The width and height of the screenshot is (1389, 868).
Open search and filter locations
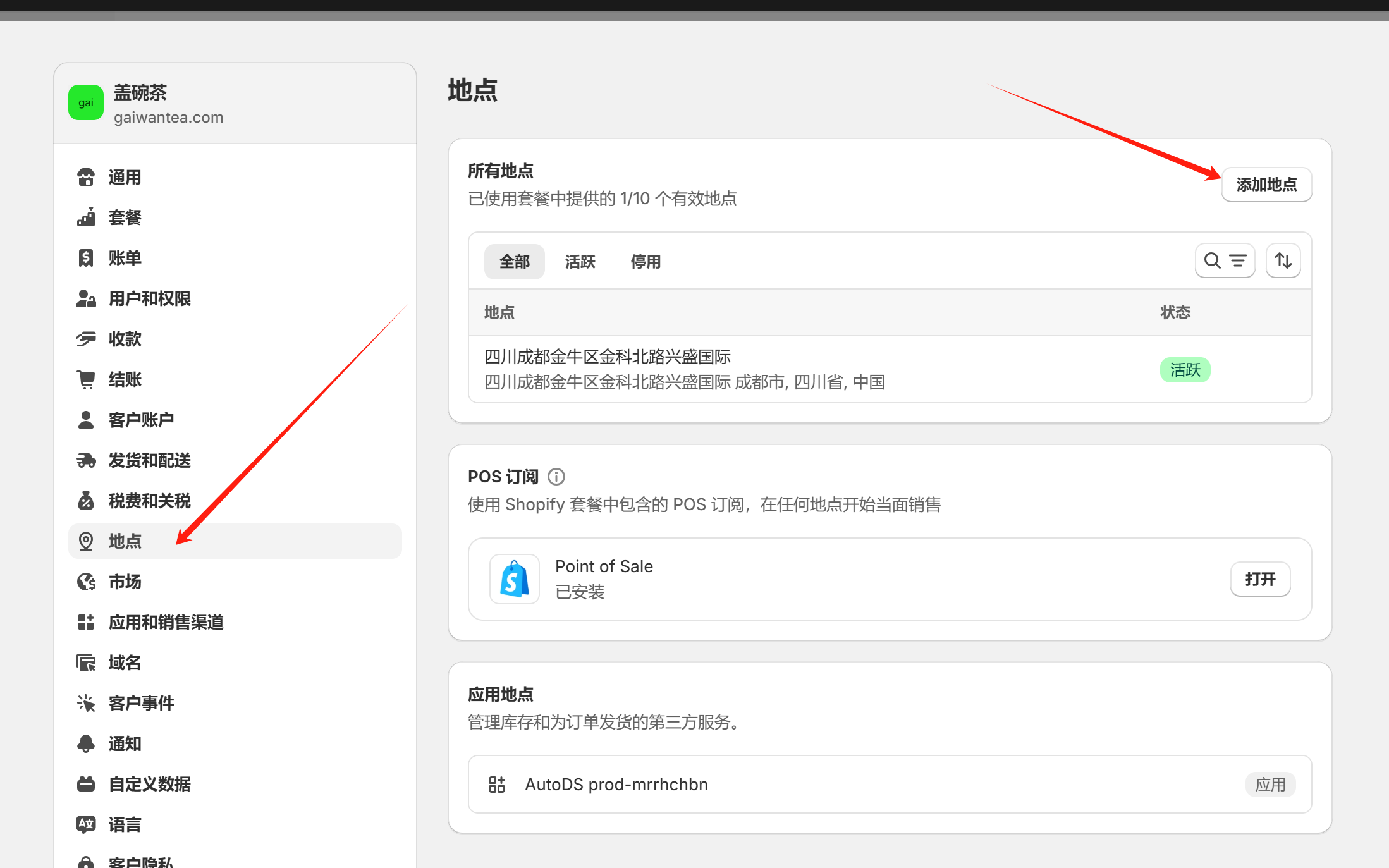coord(1225,260)
